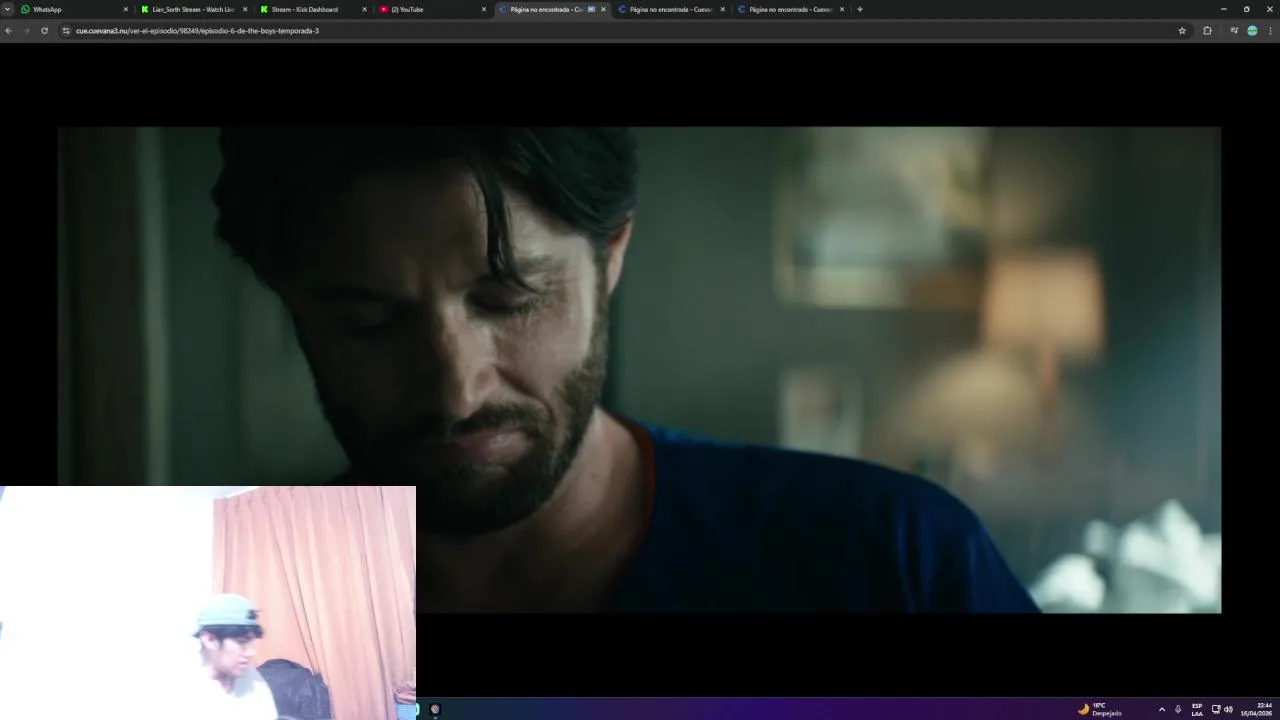Minimize the browser window
1280x720 pixels.
1223,9
